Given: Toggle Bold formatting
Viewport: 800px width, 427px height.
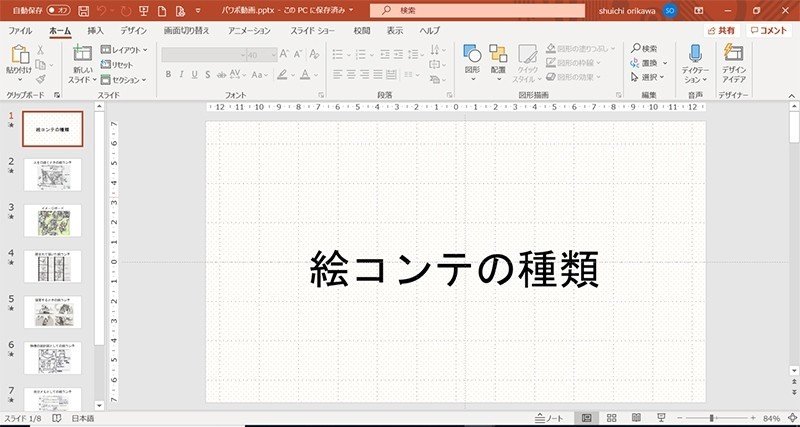Looking at the screenshot, I should pos(168,74).
